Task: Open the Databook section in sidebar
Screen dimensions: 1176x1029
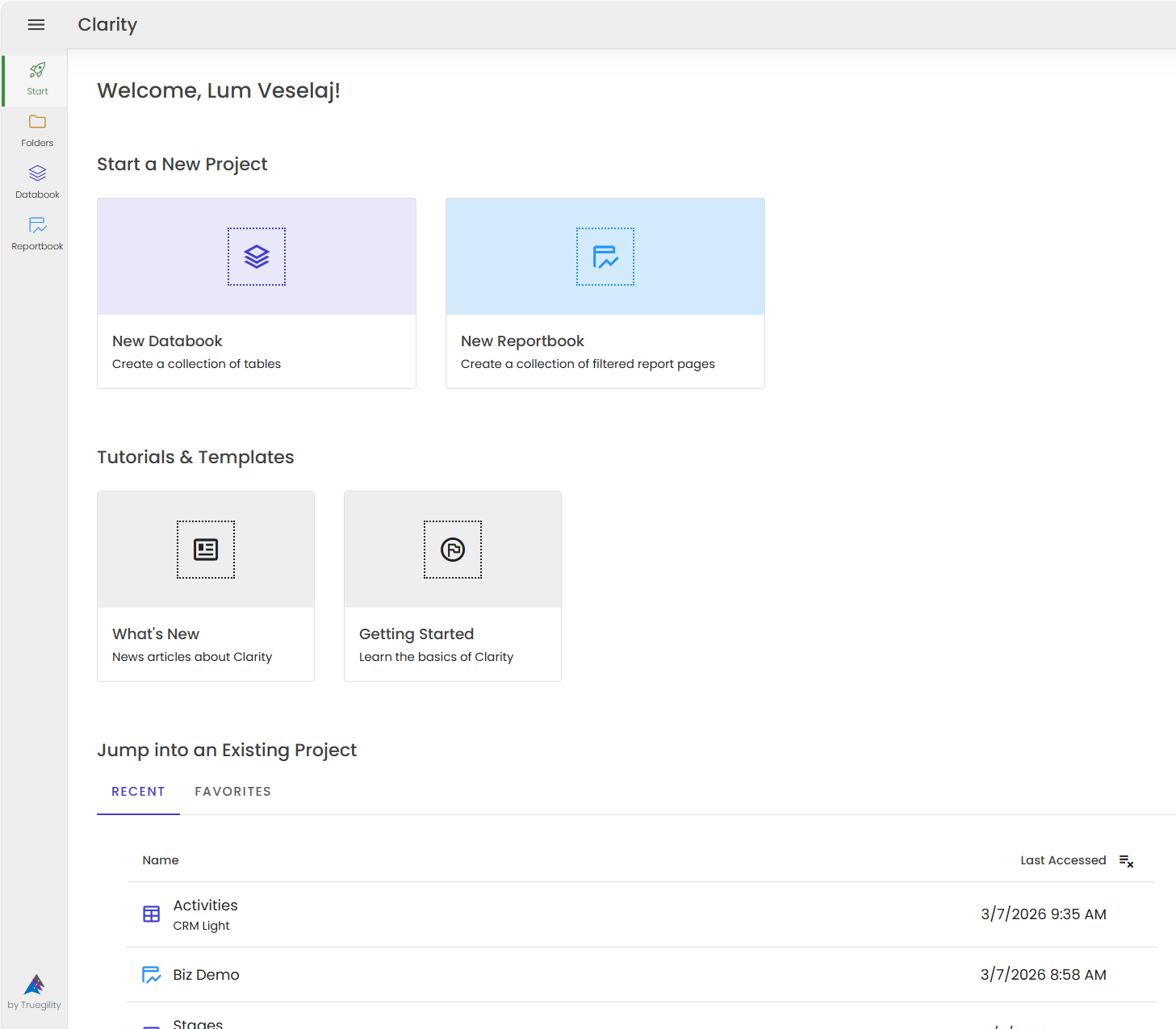Action: coord(36,179)
